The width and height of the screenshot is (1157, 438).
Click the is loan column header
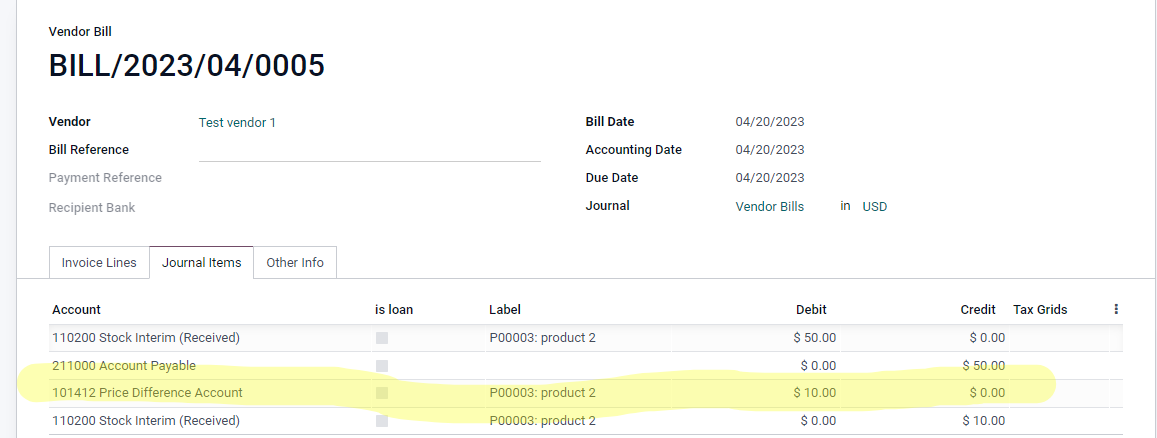(394, 310)
